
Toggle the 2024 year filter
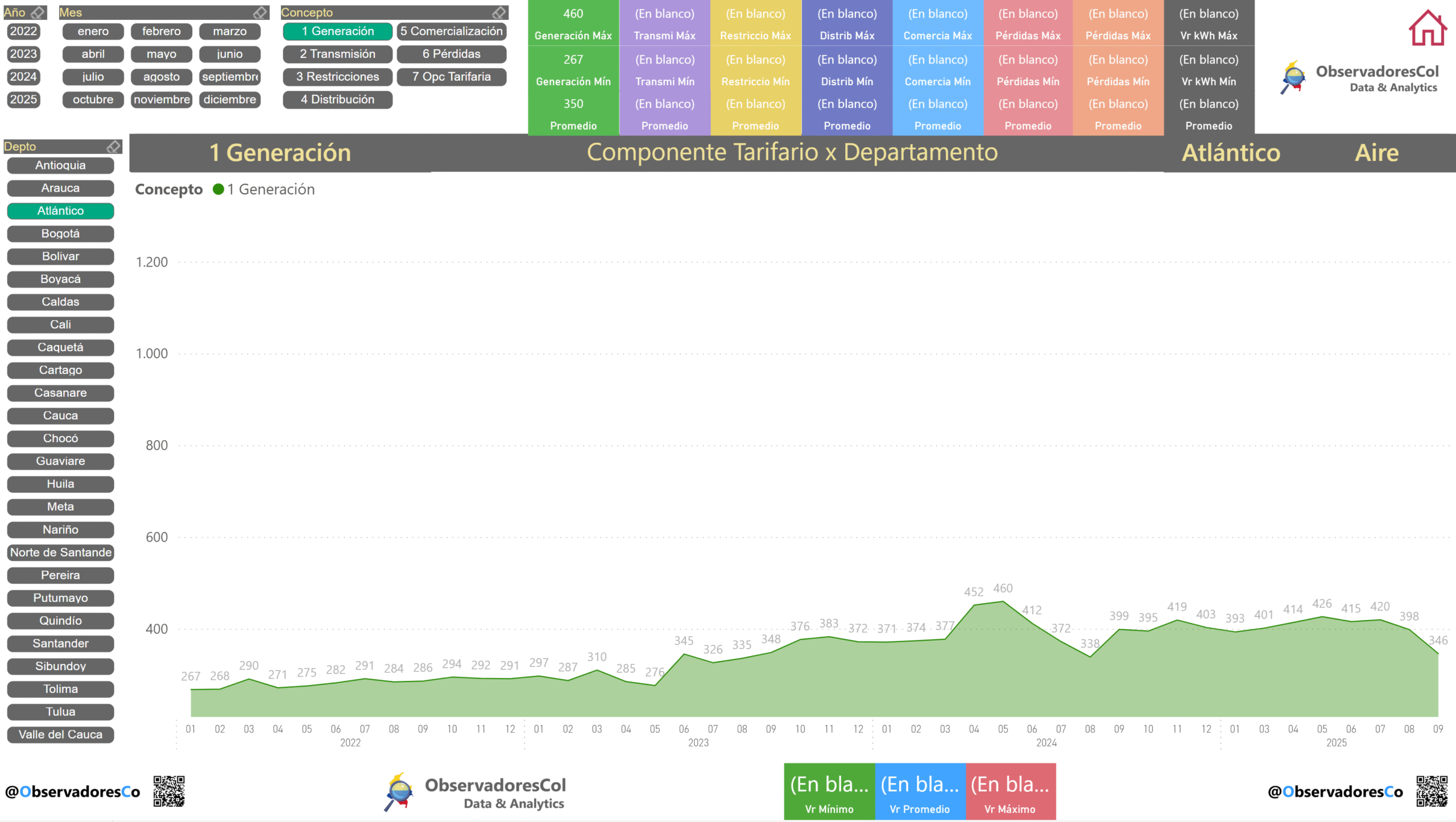pyautogui.click(x=23, y=77)
